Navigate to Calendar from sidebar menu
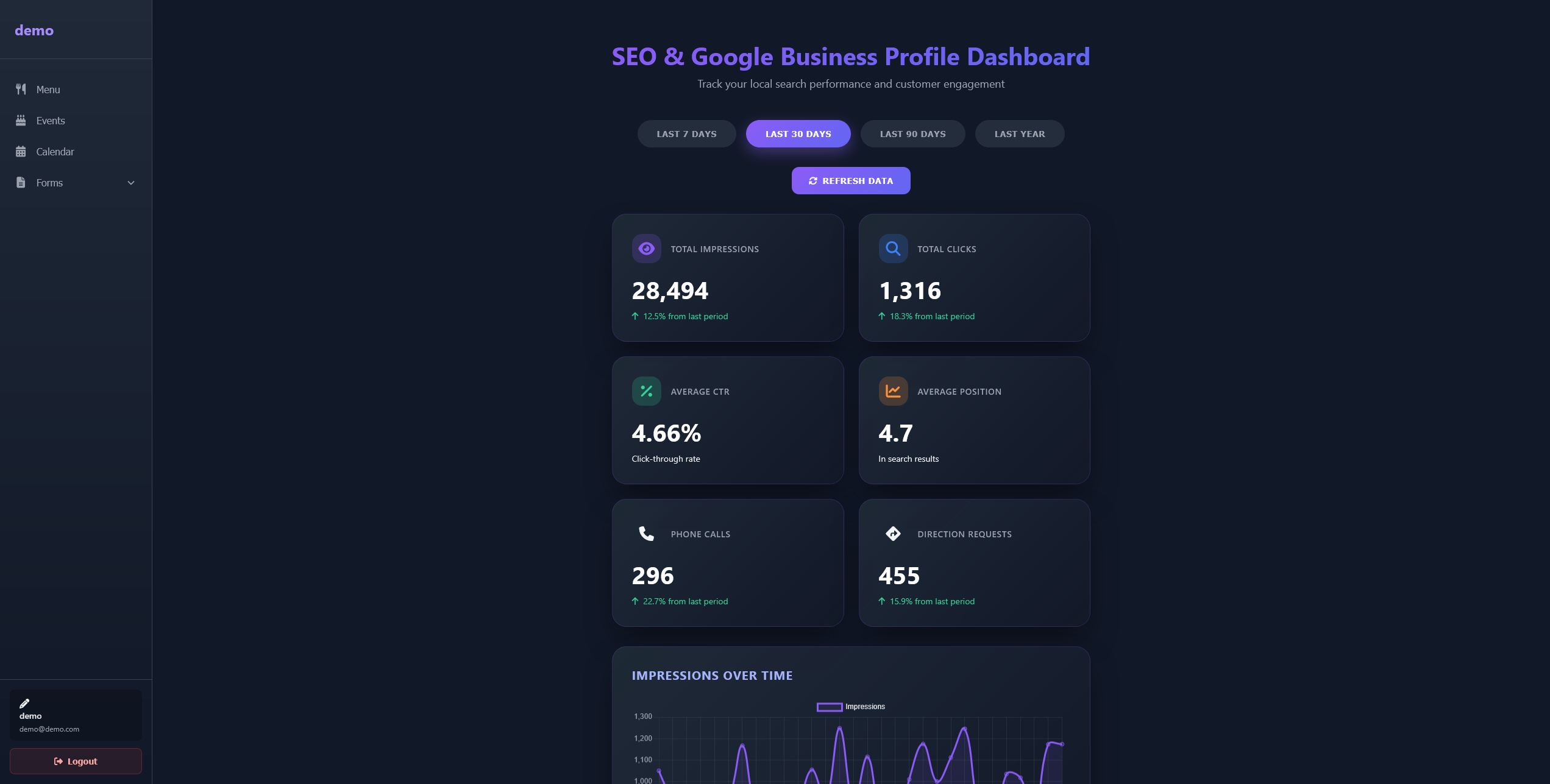The image size is (1550, 784). coord(55,151)
